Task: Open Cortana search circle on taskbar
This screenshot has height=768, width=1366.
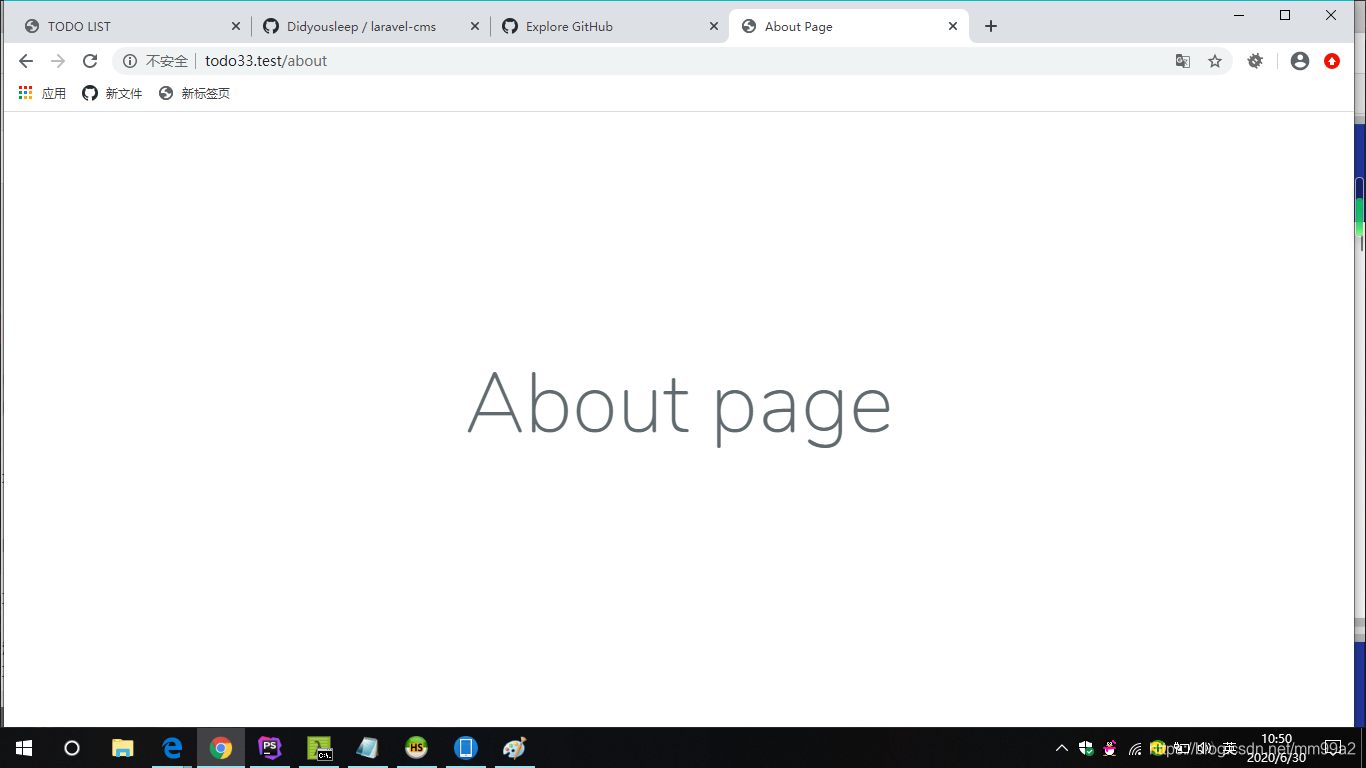Action: [x=72, y=748]
